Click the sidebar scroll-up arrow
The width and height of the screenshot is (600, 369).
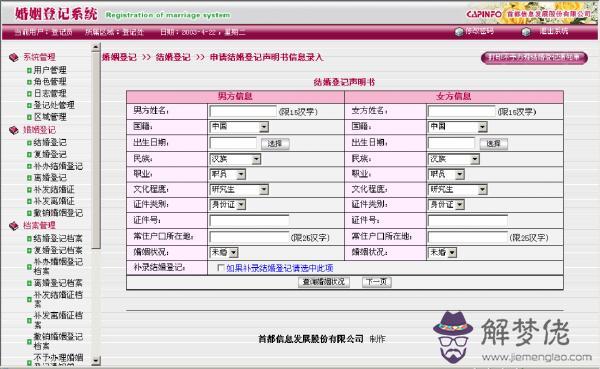[96, 47]
